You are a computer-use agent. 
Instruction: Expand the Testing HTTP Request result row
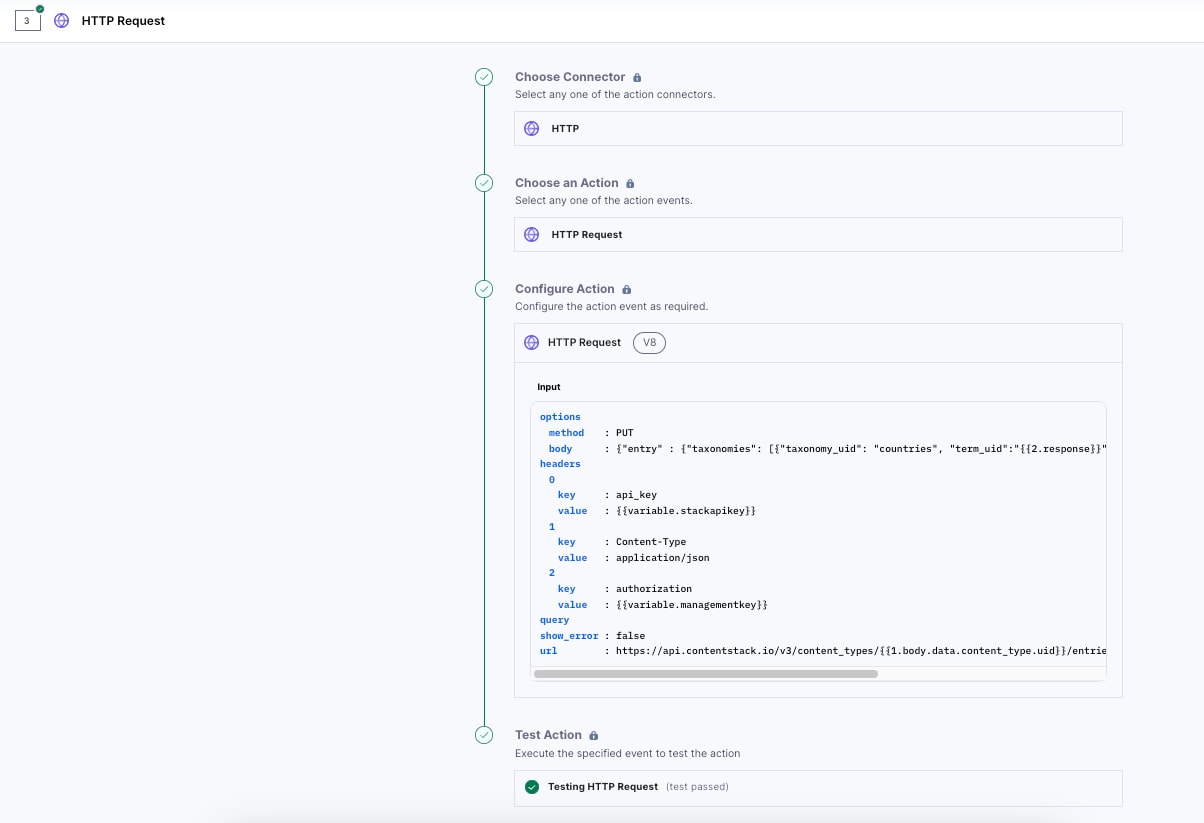817,787
